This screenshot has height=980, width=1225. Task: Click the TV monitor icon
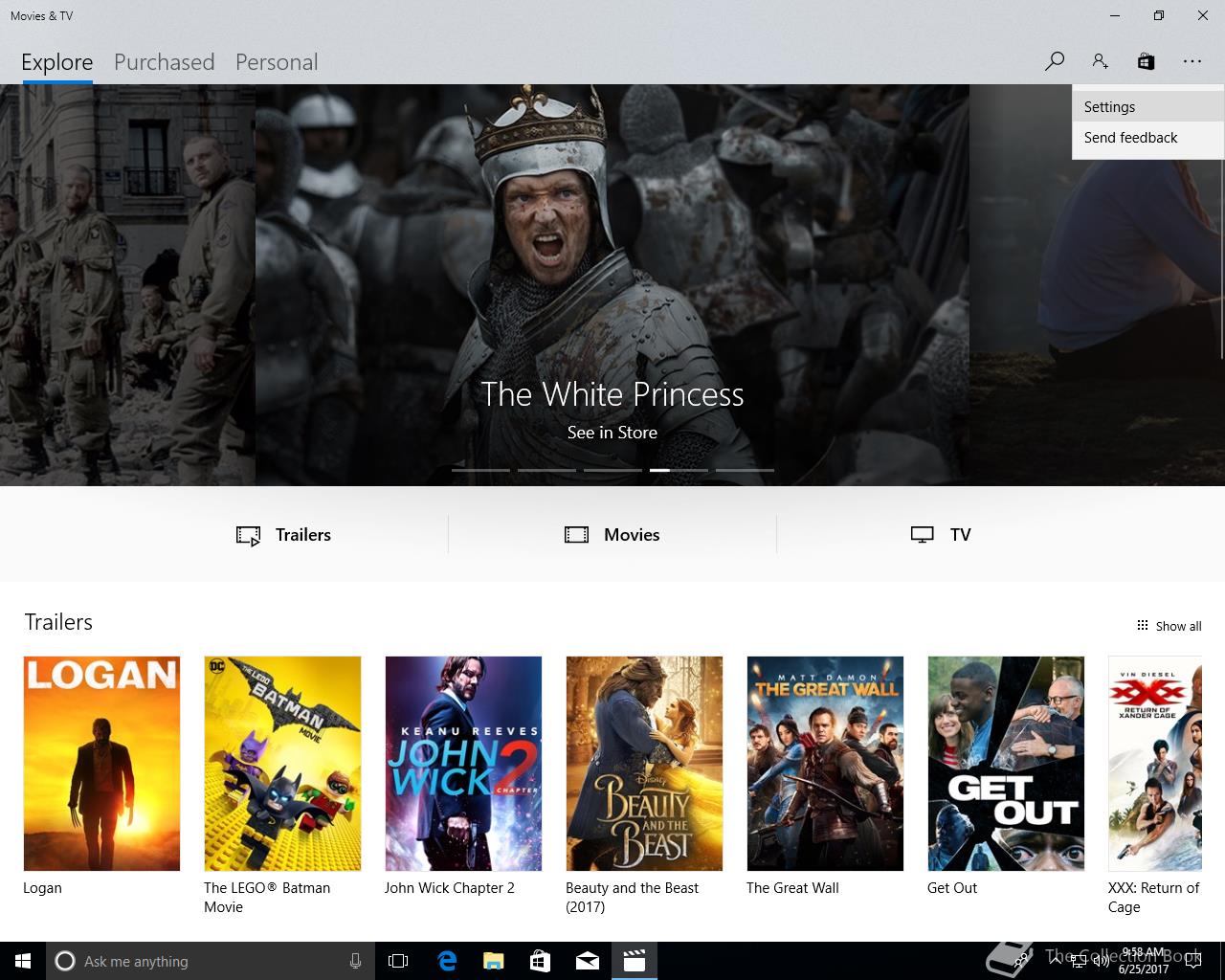922,535
